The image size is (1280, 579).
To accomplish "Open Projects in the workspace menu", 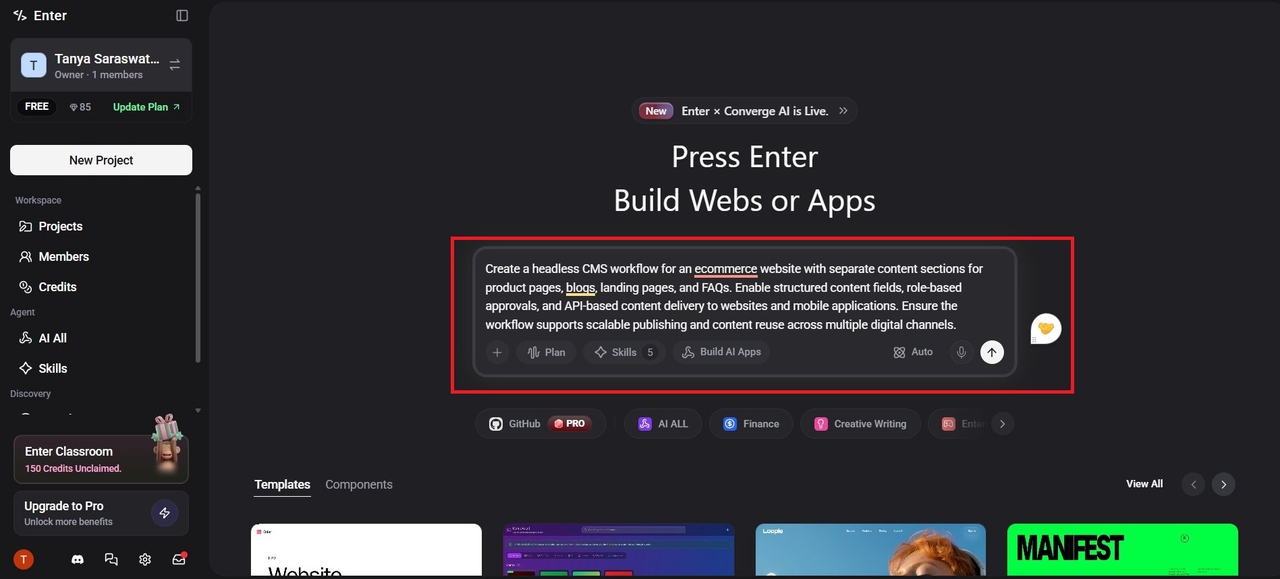I will click(61, 226).
